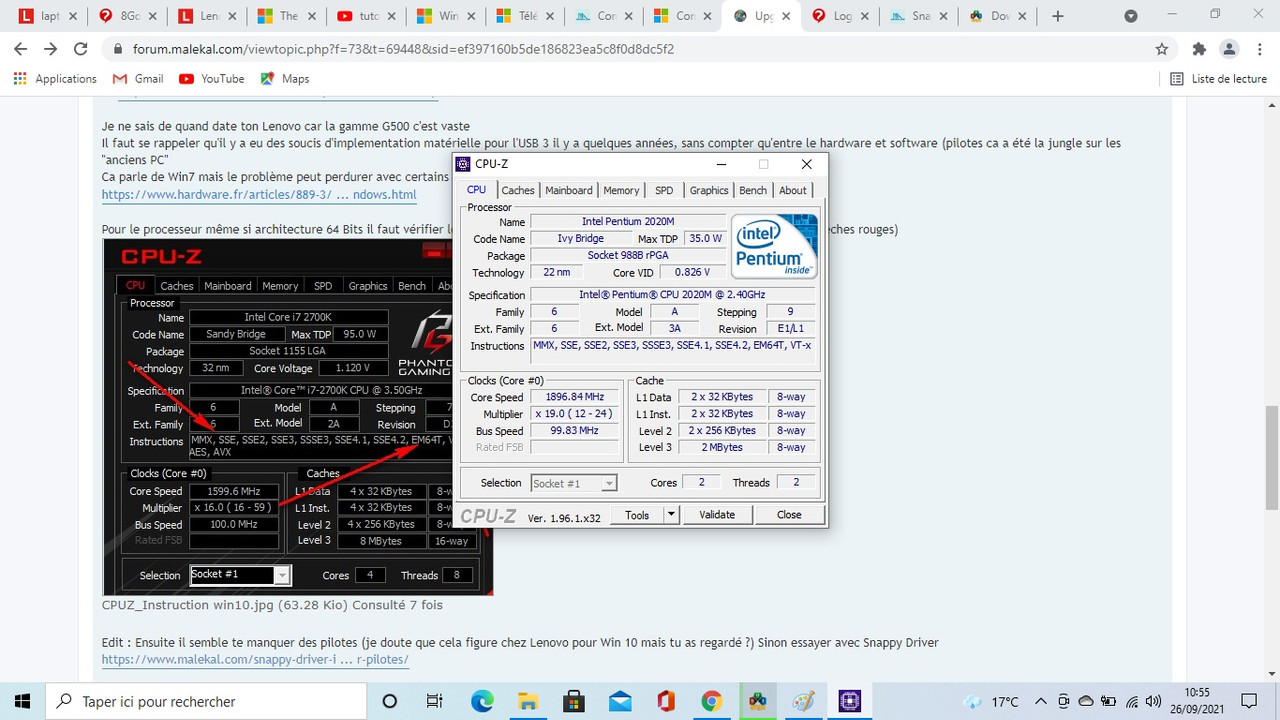Open a new browser tab
The height and width of the screenshot is (720, 1280).
(x=1058, y=16)
